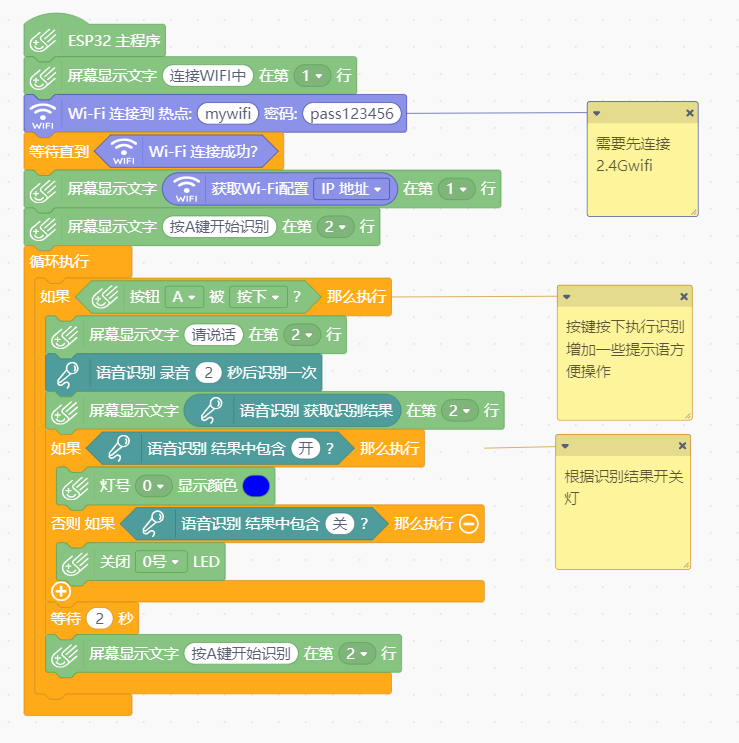Collapse the 按键按下执行识别 comment

[x=567, y=297]
